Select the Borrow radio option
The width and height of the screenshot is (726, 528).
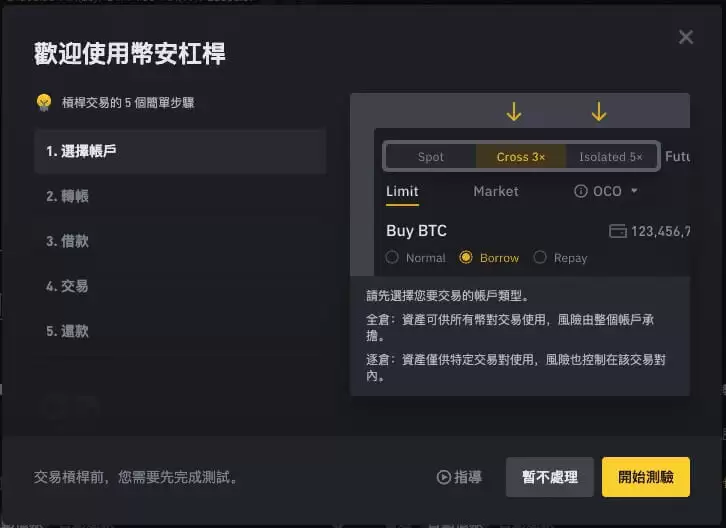tap(466, 257)
